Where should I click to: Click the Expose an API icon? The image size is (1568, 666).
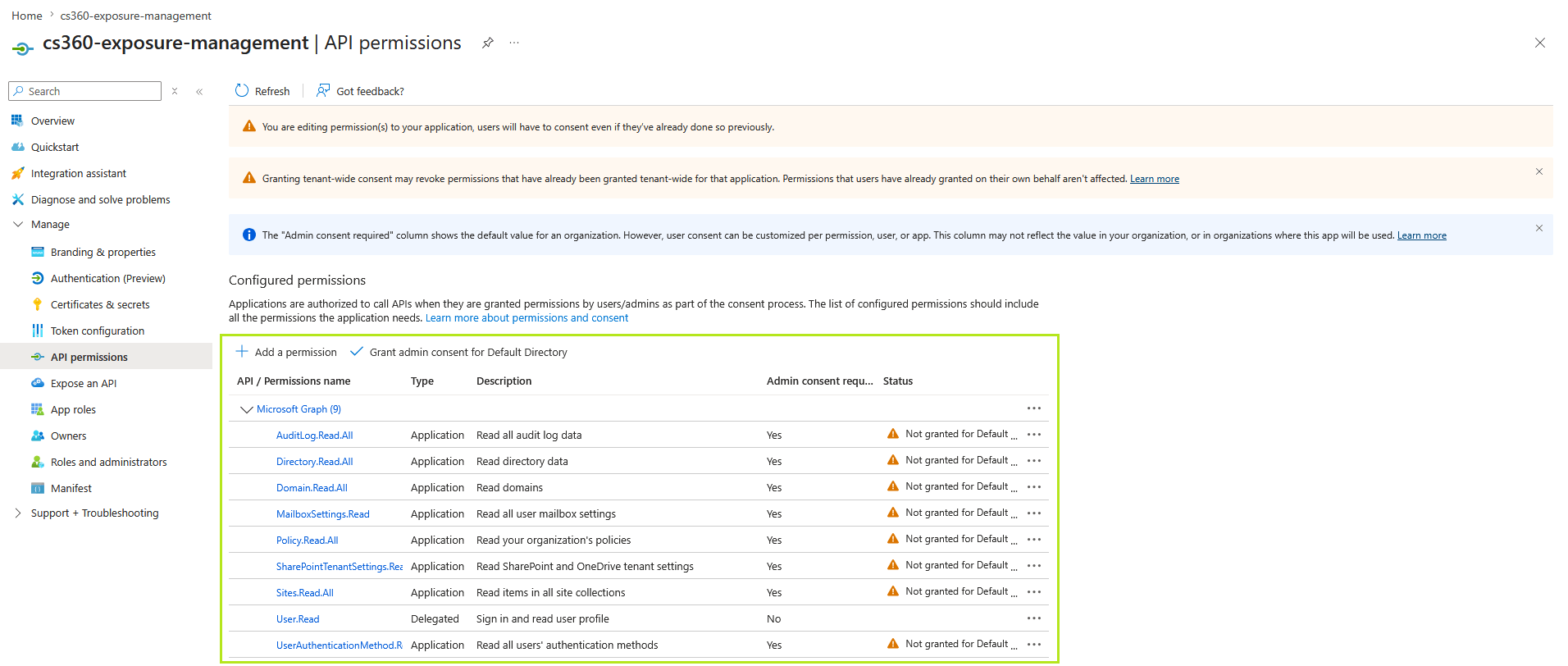coord(37,383)
